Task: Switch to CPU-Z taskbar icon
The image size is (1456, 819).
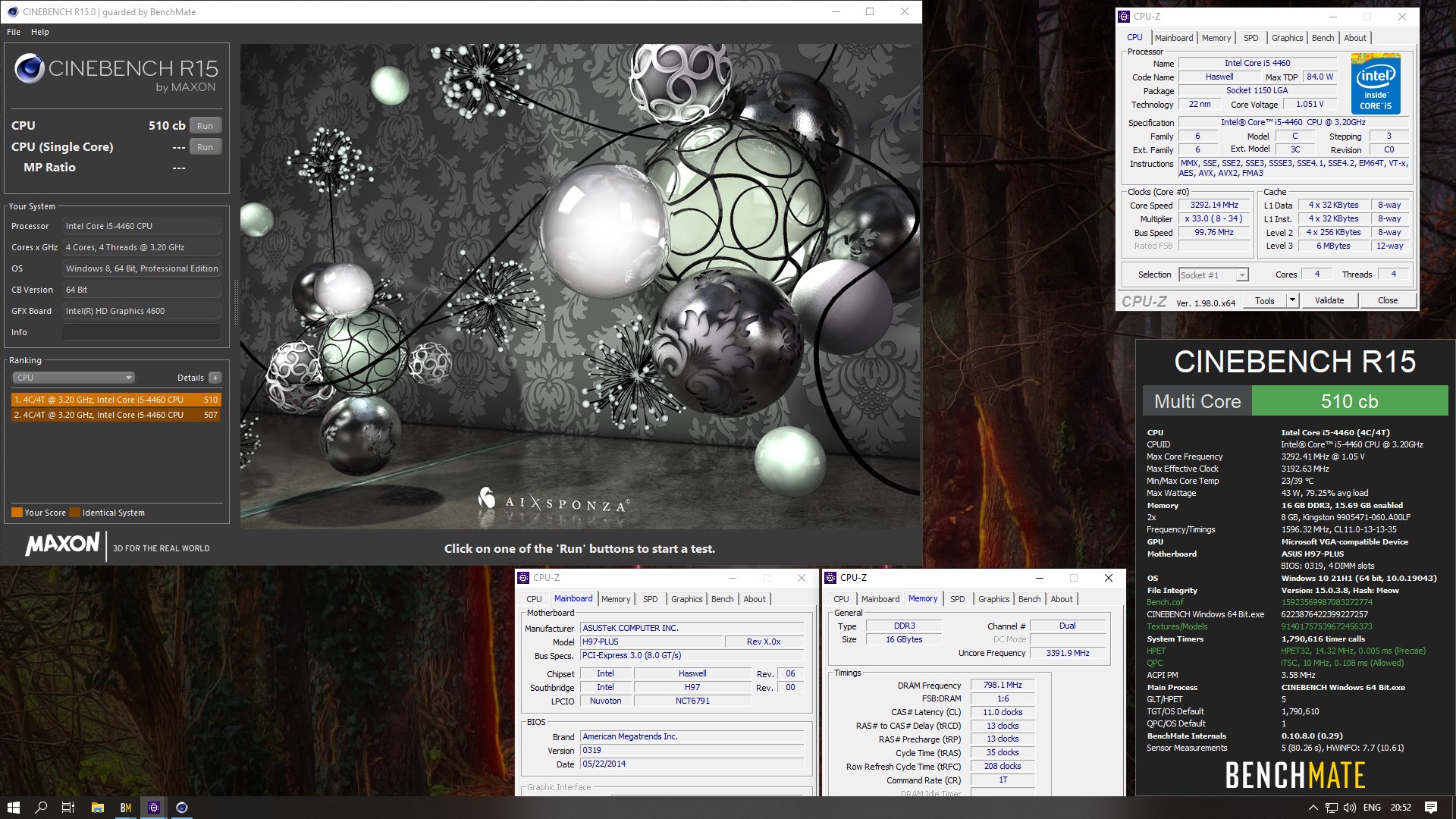Action: click(x=154, y=808)
